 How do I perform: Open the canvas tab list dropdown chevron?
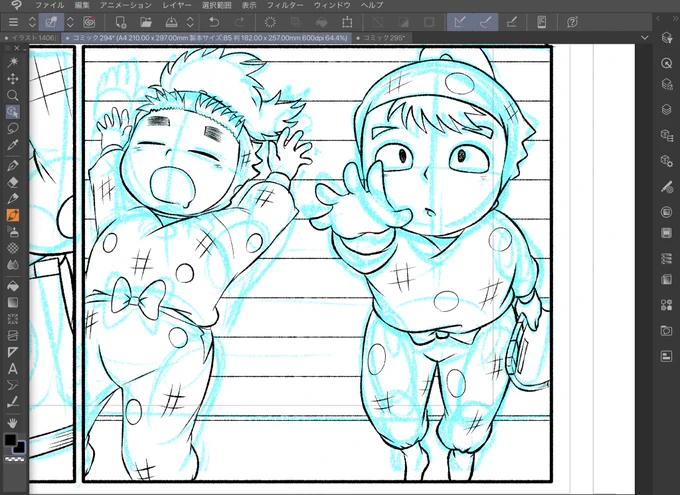point(645,38)
